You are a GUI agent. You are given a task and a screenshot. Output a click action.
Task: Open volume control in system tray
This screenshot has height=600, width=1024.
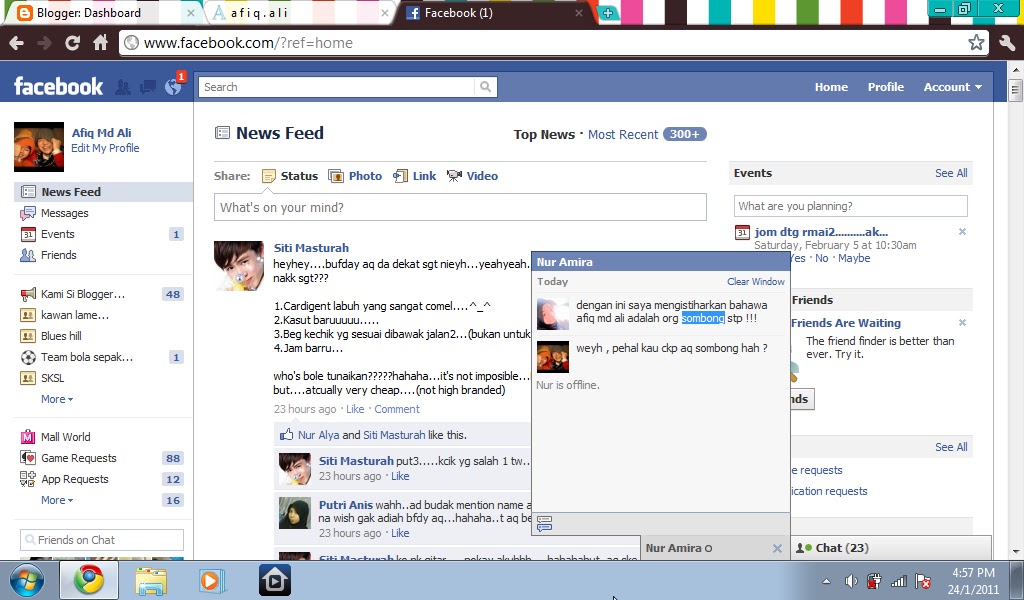pyautogui.click(x=851, y=580)
